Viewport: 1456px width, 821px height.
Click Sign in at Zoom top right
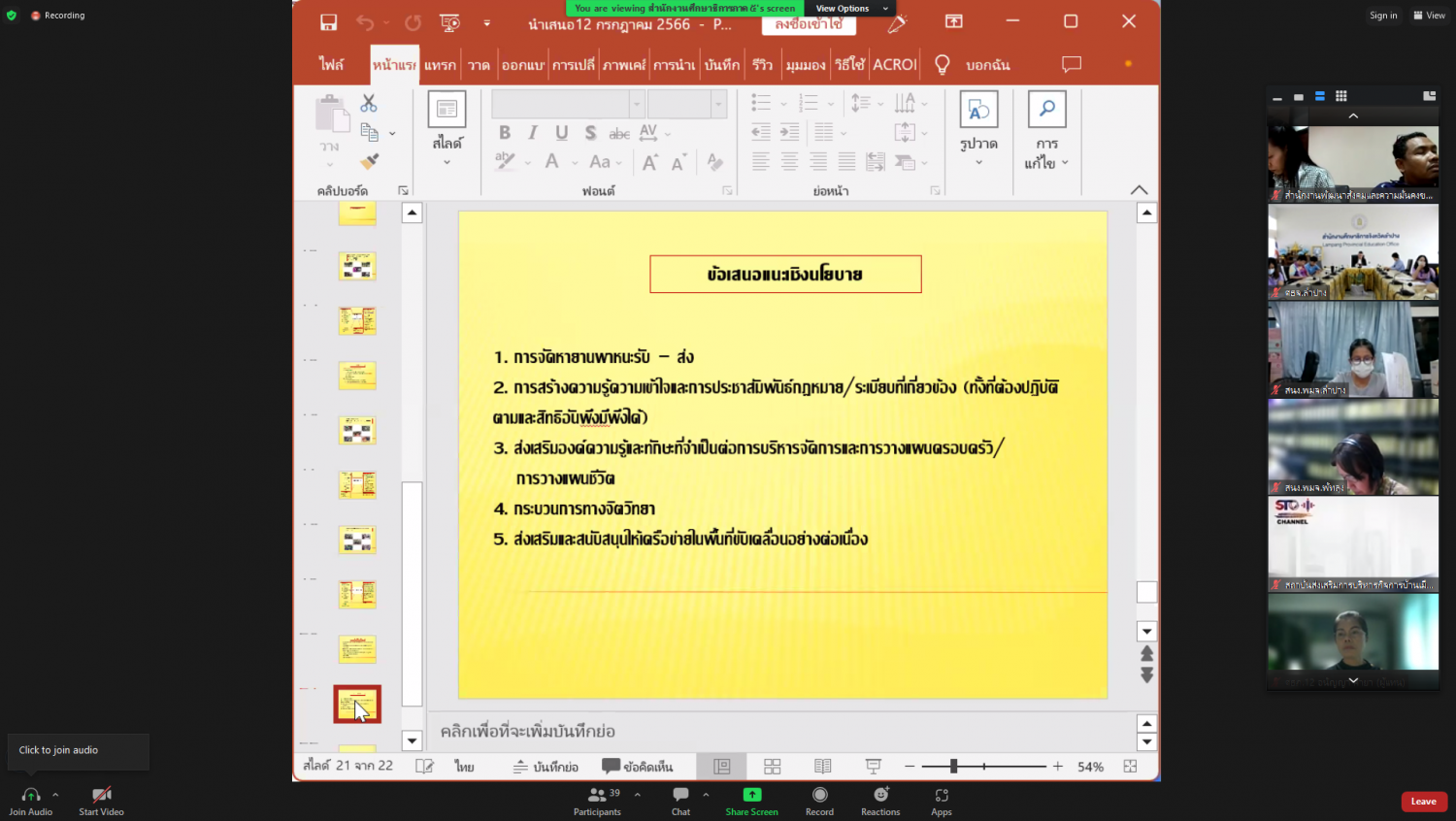click(1383, 16)
